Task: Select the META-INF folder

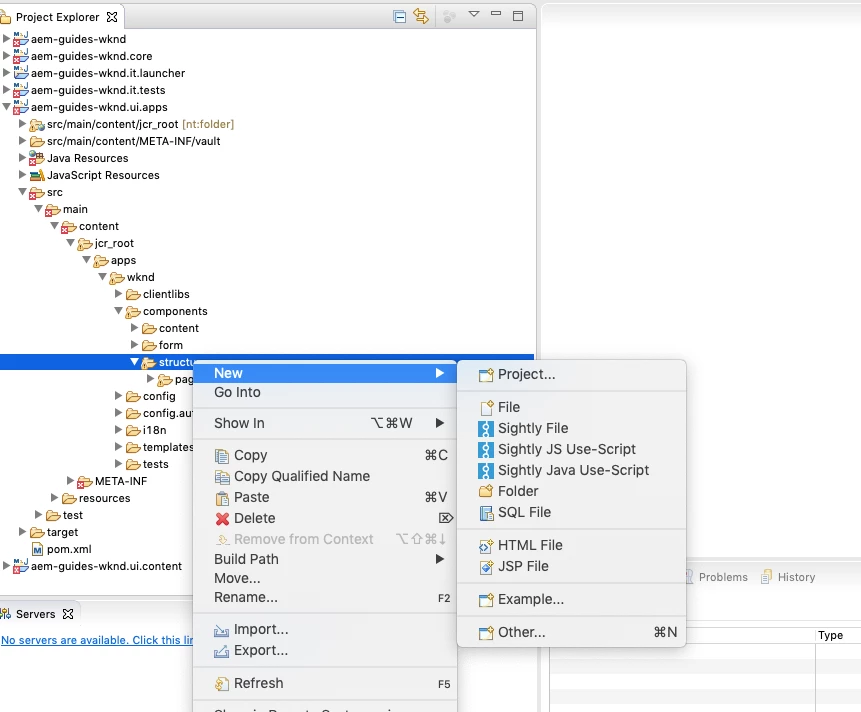Action: (x=121, y=481)
